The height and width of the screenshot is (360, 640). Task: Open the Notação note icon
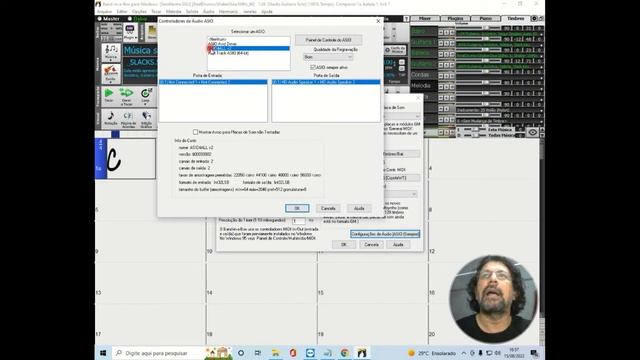(x=111, y=116)
